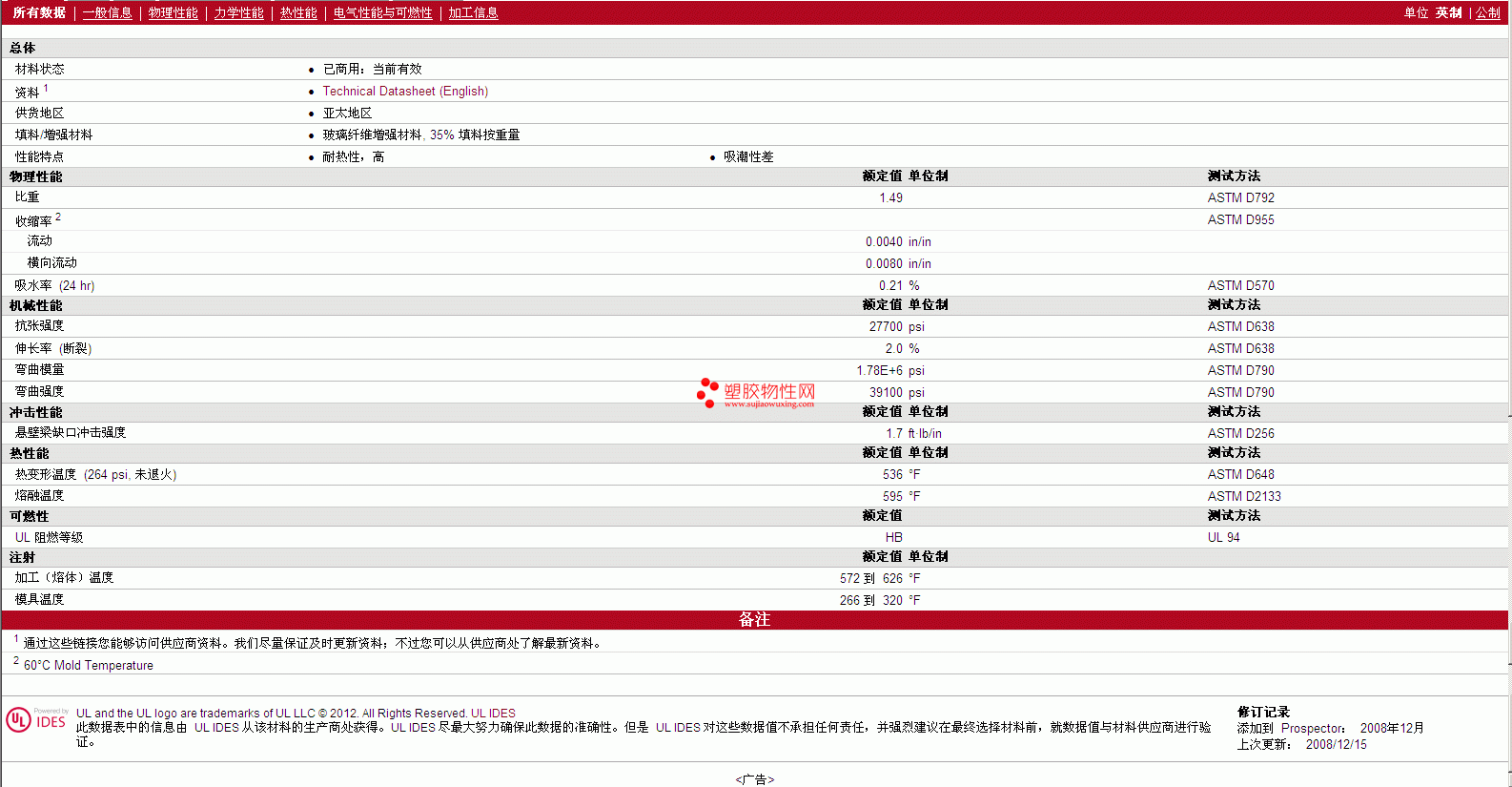Image resolution: width=1512 pixels, height=787 pixels.
Task: Select the 所有数据 tab
Action: (x=39, y=13)
